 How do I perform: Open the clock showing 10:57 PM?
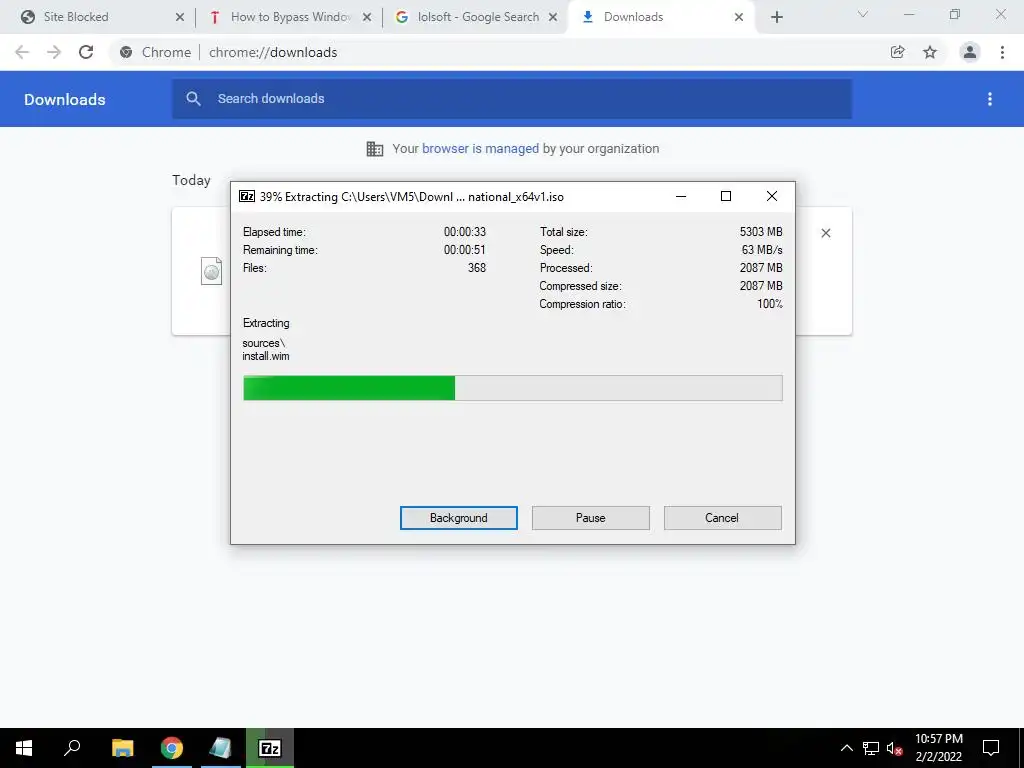938,748
